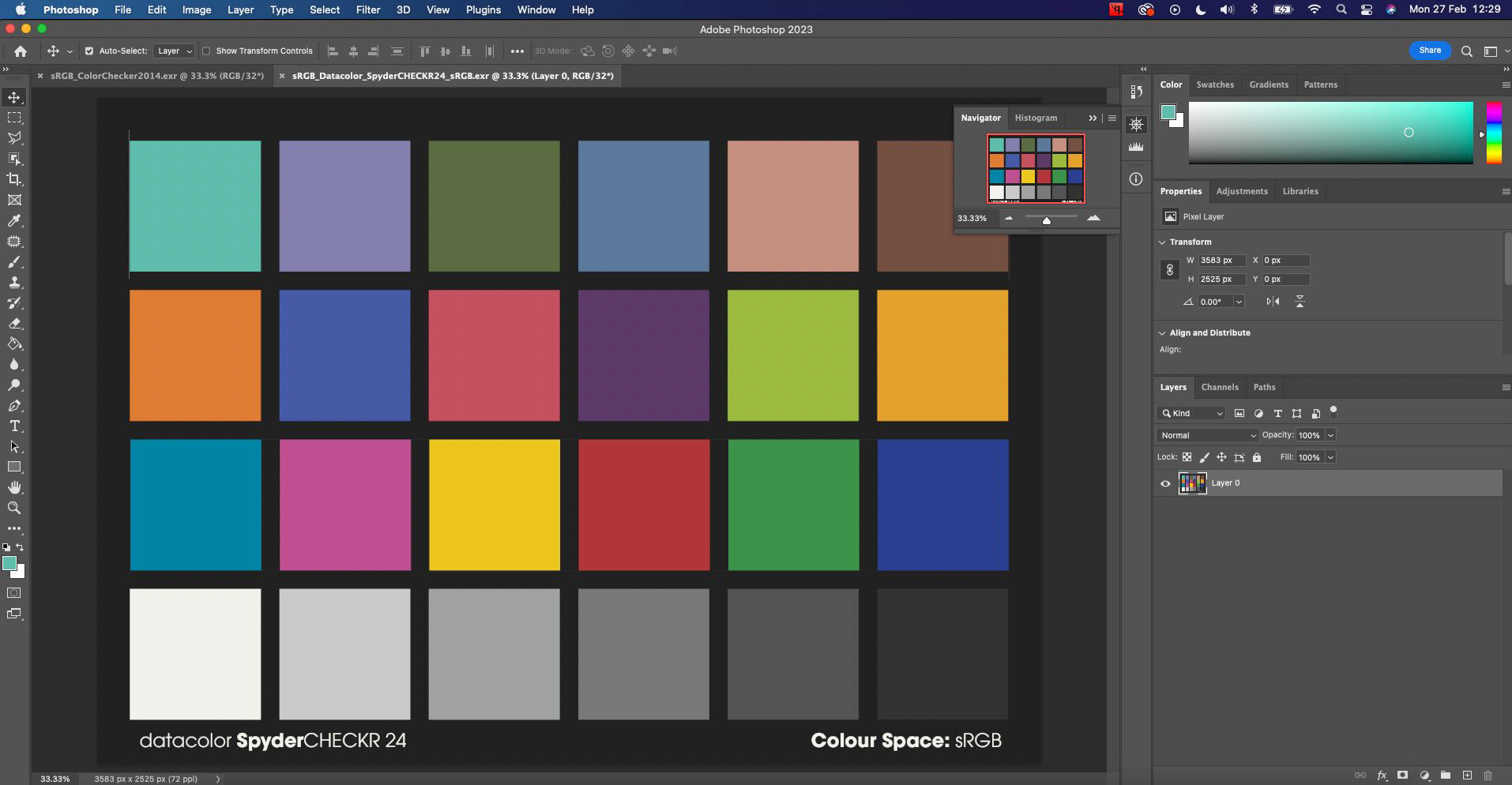Select the Rectangle shape tool

pos(14,468)
